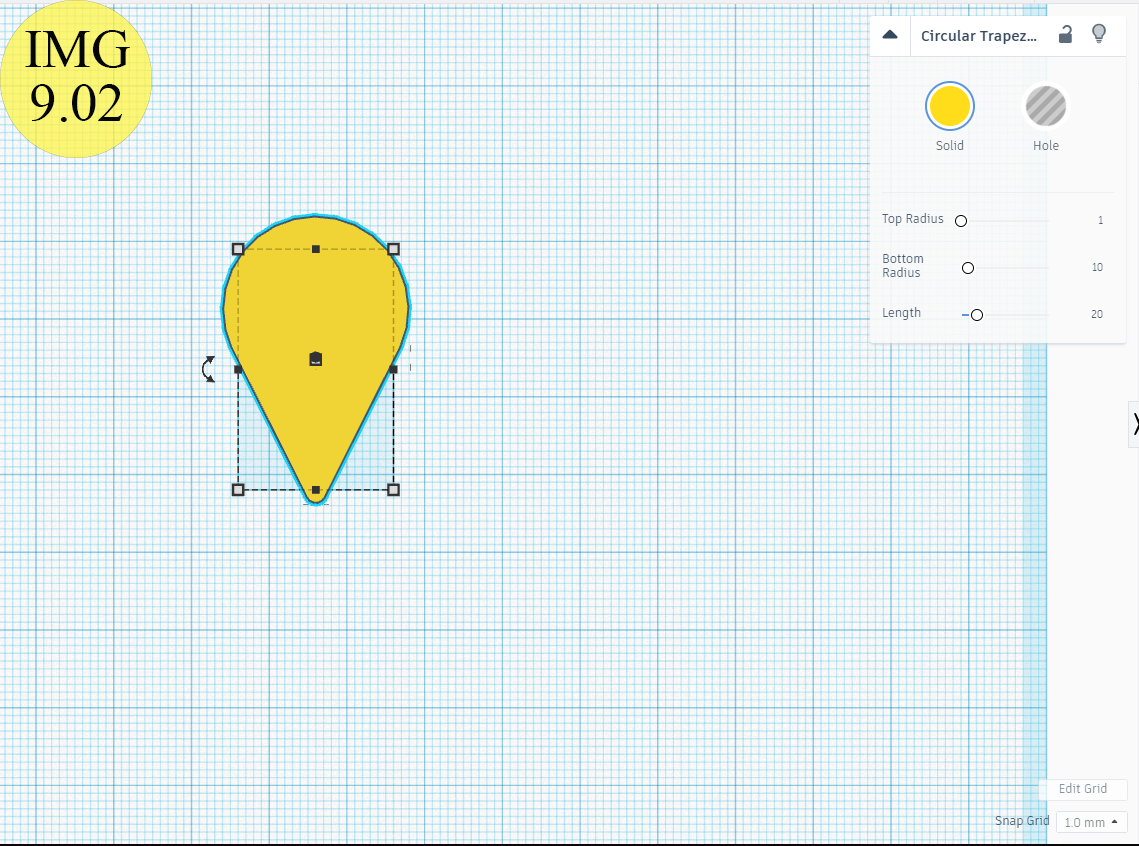Viewport: 1139px width, 846px height.
Task: Click the Bottom Radius slider handle
Action: pos(968,268)
